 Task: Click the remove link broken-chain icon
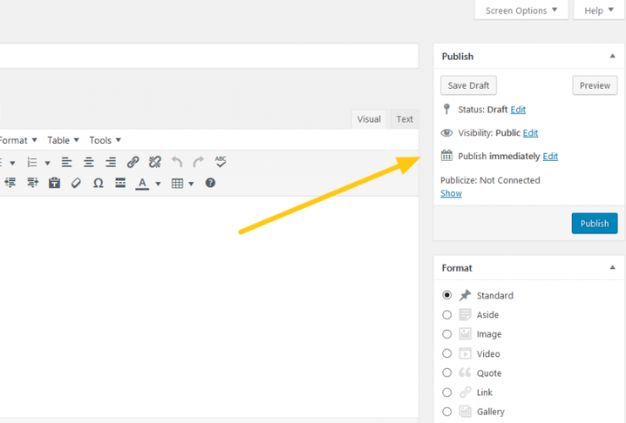pyautogui.click(x=155, y=162)
